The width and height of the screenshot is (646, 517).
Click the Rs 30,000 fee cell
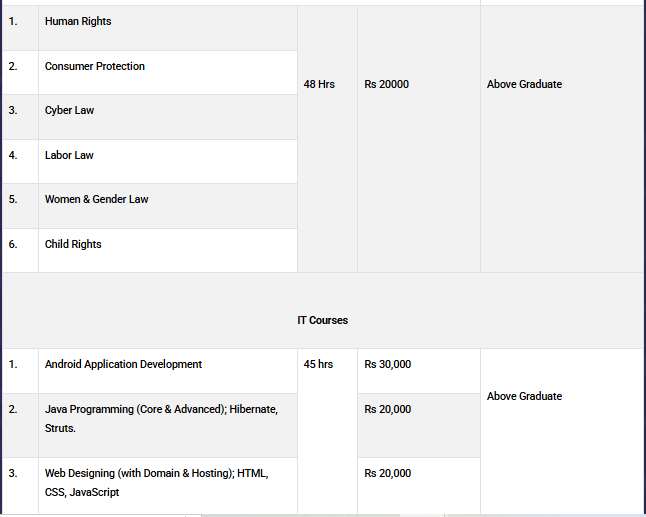[x=388, y=365]
